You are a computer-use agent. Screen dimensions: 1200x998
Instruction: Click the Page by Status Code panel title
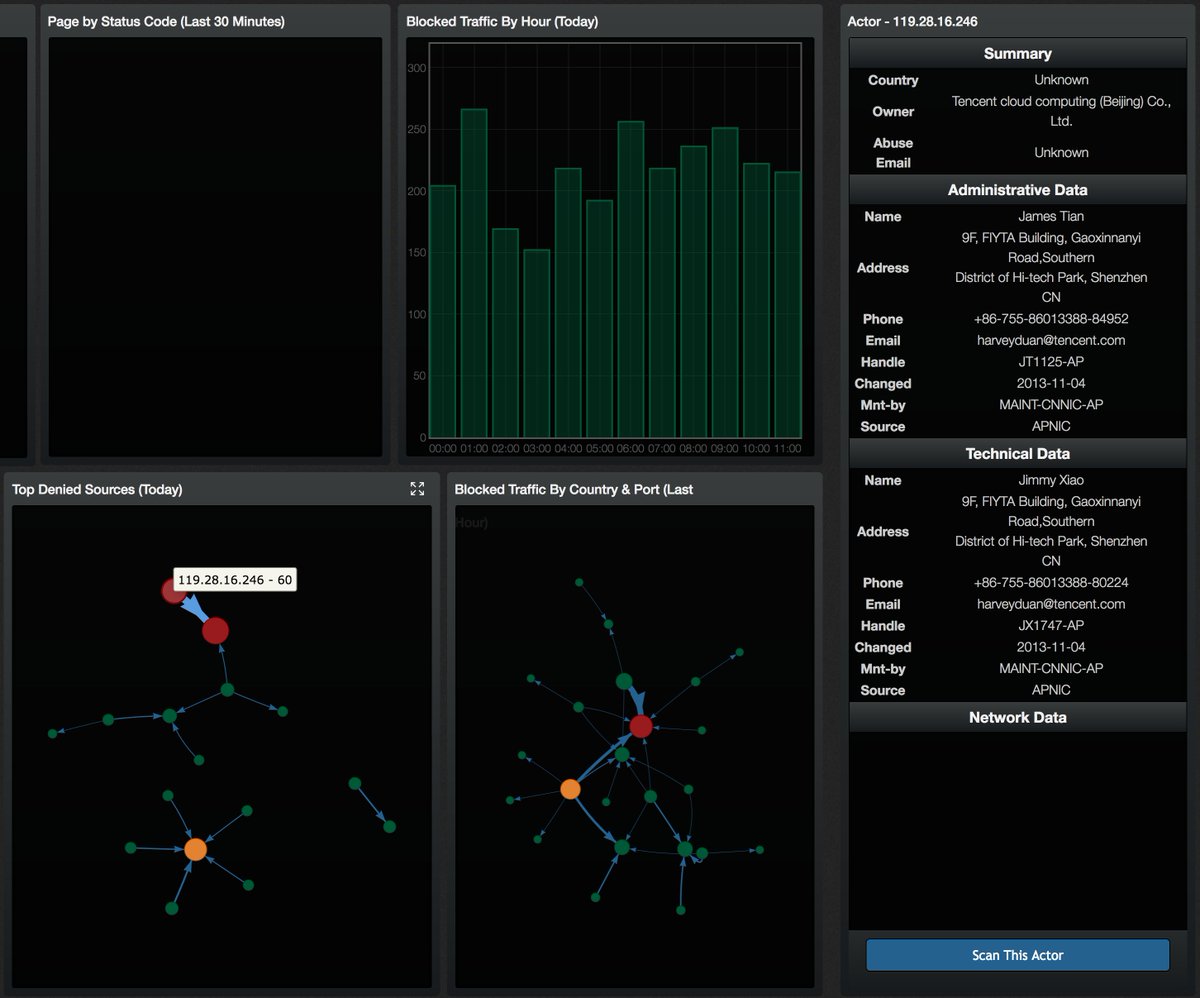tap(166, 21)
